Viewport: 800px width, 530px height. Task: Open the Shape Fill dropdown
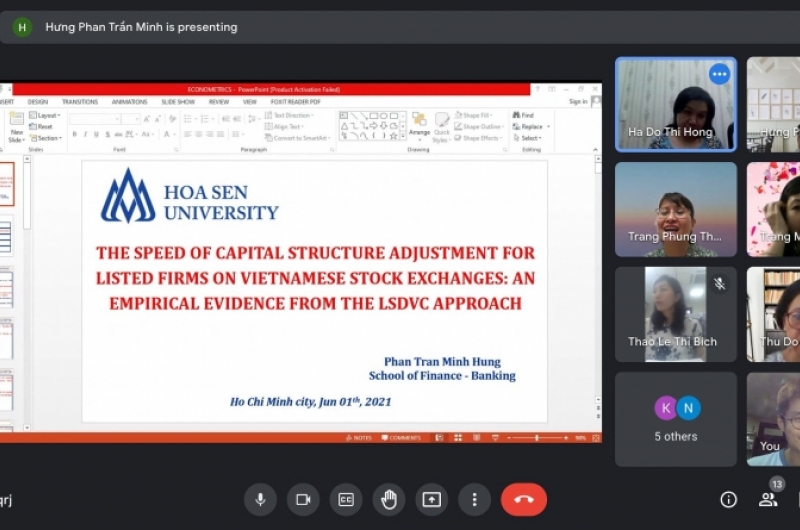coord(480,115)
